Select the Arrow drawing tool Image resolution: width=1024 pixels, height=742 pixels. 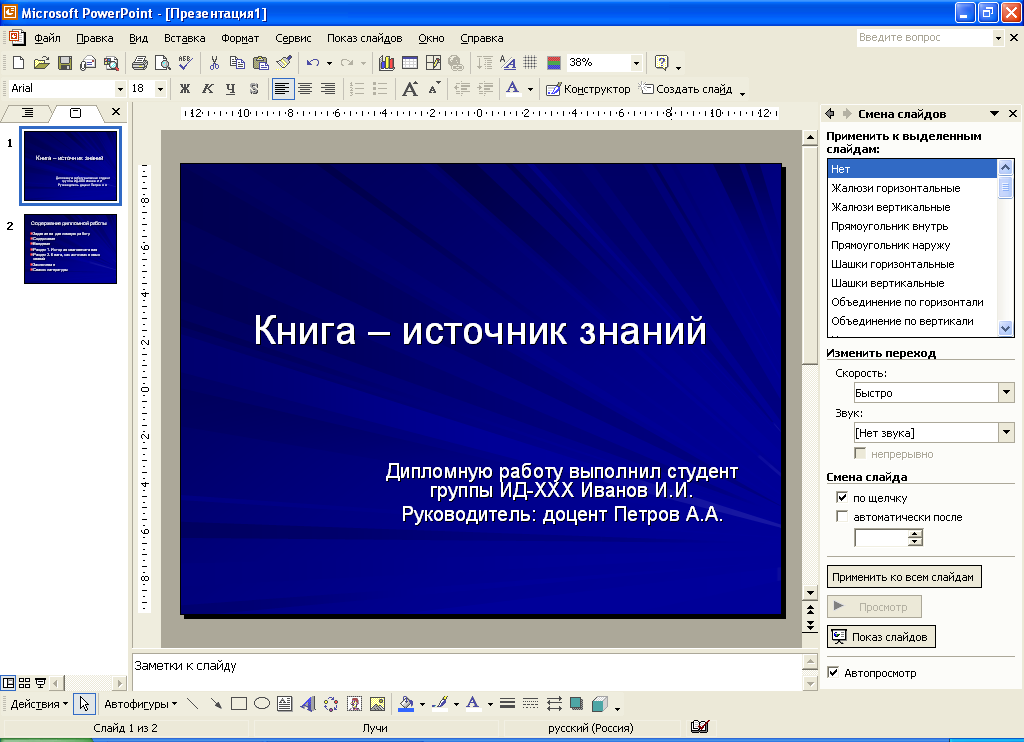pyautogui.click(x=216, y=703)
